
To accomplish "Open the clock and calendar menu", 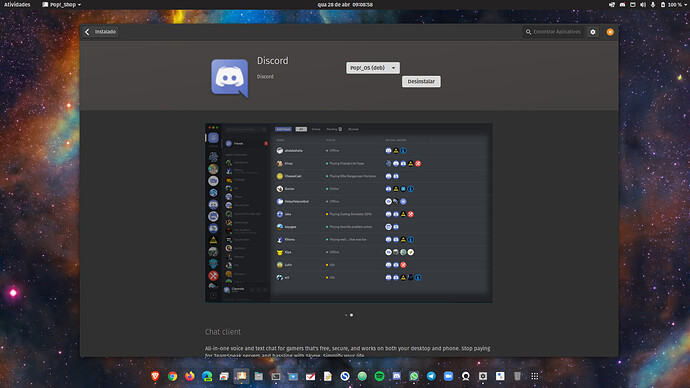I will point(345,4).
